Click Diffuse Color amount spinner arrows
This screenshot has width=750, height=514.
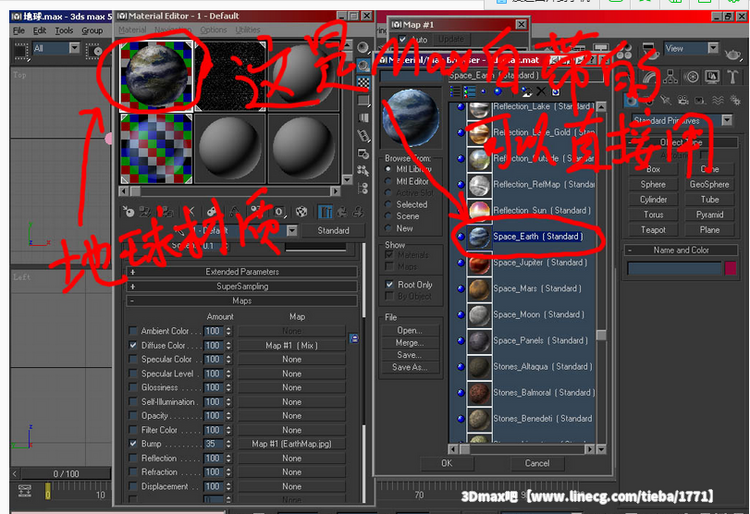click(x=229, y=345)
